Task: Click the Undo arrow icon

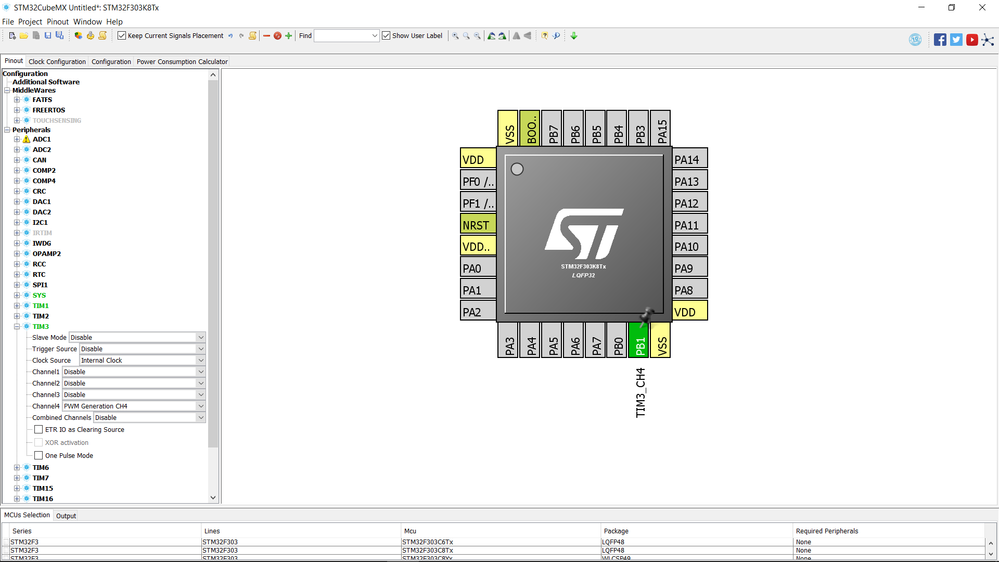Action: [x=231, y=36]
